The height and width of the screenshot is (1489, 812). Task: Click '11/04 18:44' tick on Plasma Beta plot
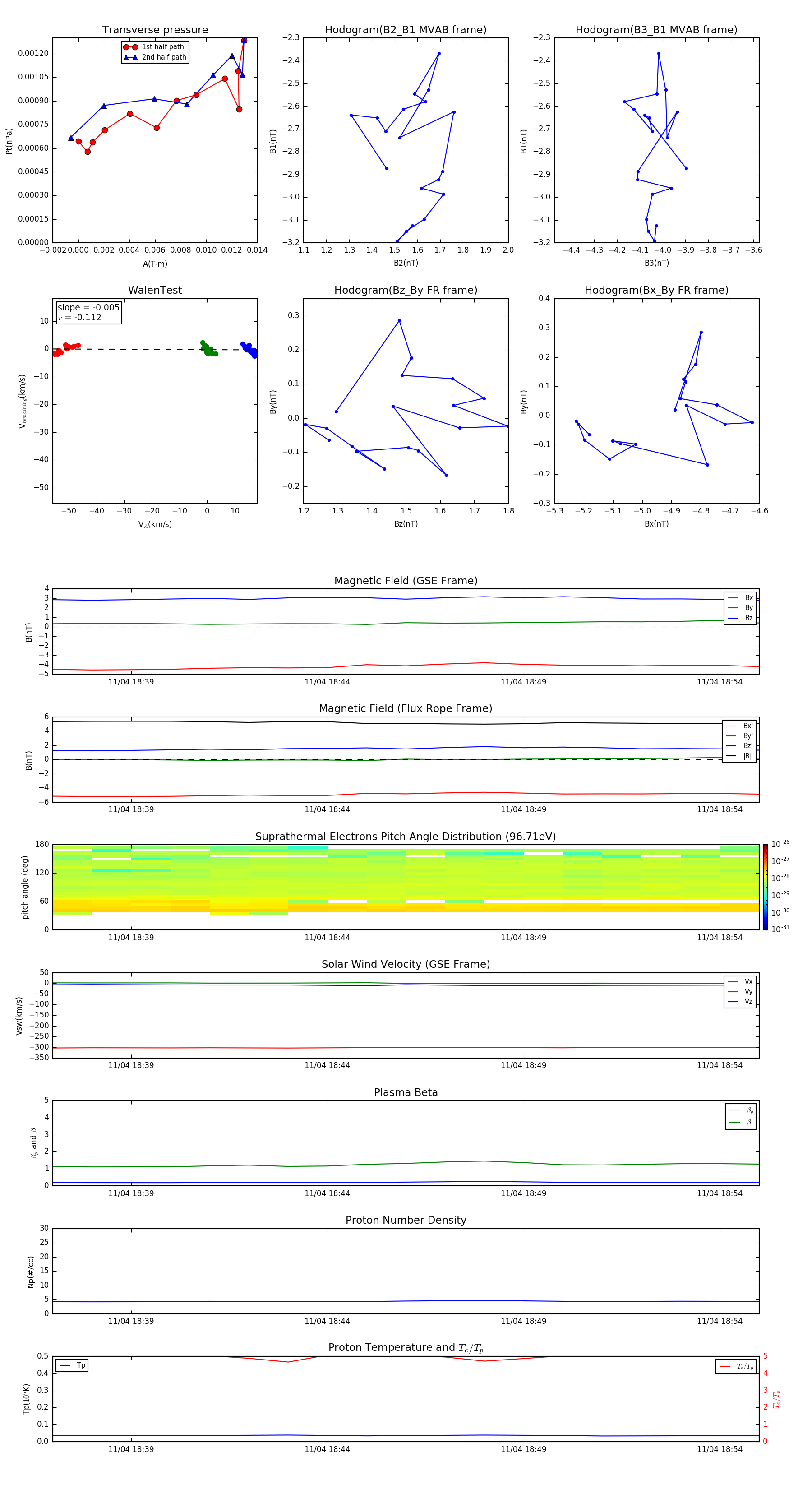click(327, 1193)
